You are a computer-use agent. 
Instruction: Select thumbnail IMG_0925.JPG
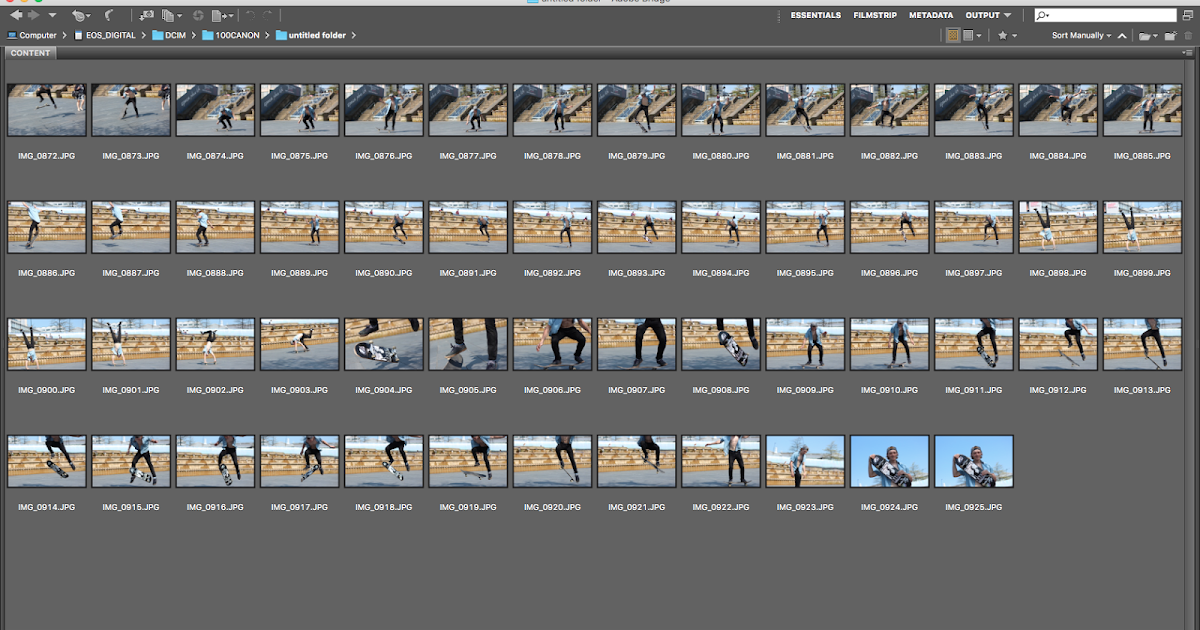click(974, 461)
